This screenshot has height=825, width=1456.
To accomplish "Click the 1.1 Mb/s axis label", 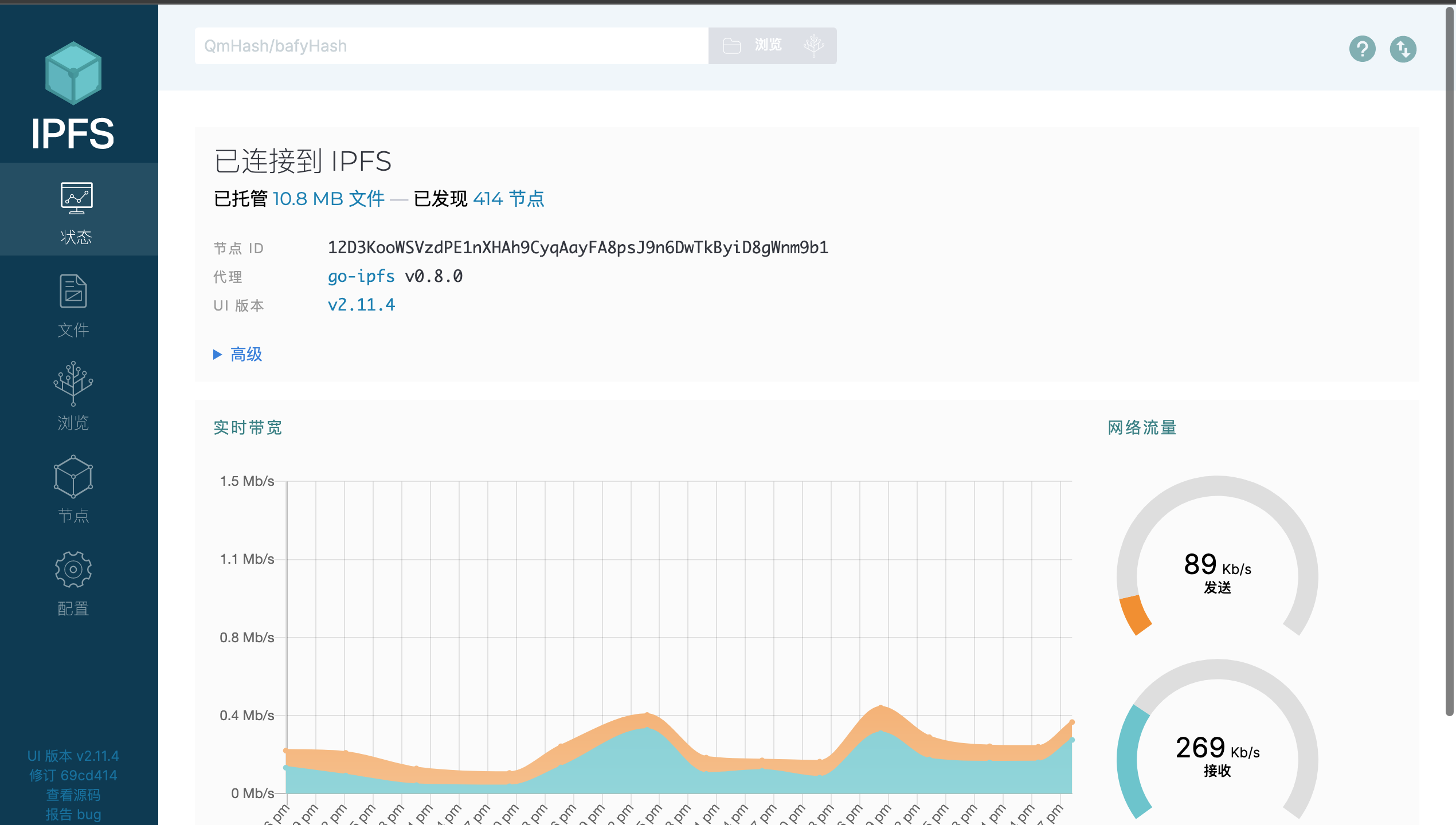I will click(247, 559).
